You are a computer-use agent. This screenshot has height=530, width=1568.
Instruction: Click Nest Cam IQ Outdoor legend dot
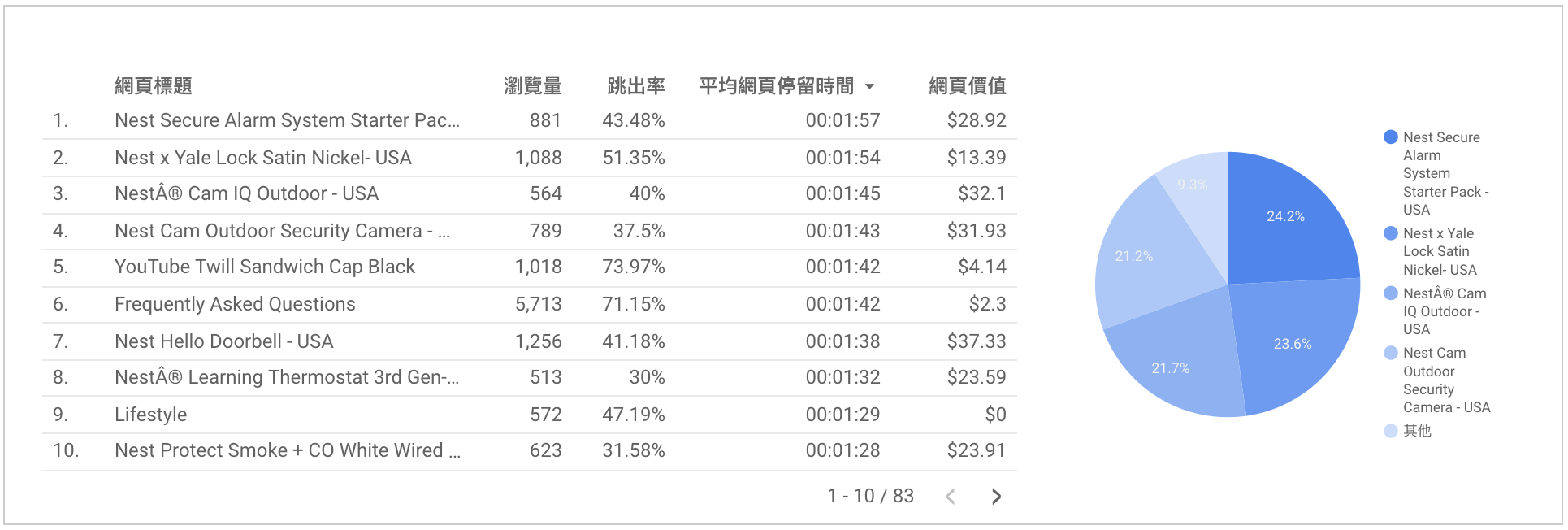[x=1391, y=293]
